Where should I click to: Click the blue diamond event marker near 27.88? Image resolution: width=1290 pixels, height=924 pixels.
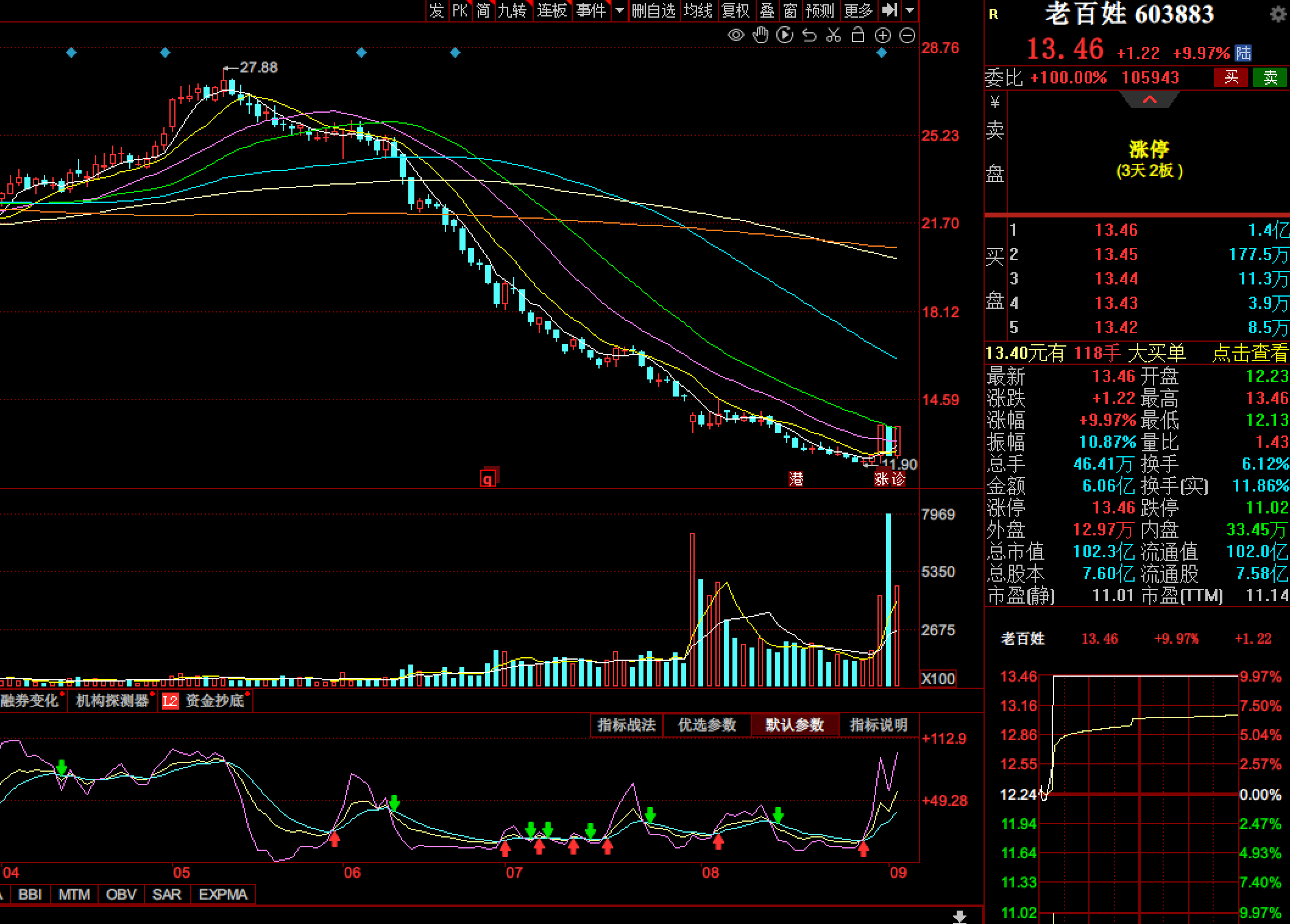click(x=165, y=53)
